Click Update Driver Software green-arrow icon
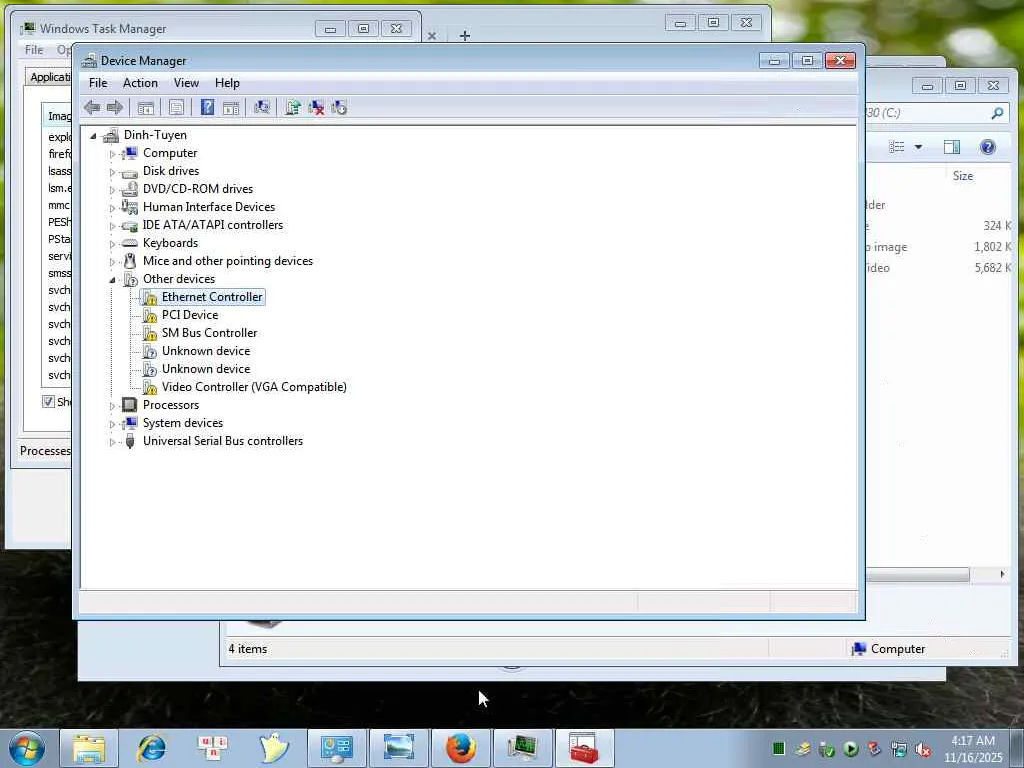Image resolution: width=1024 pixels, height=768 pixels. (293, 108)
